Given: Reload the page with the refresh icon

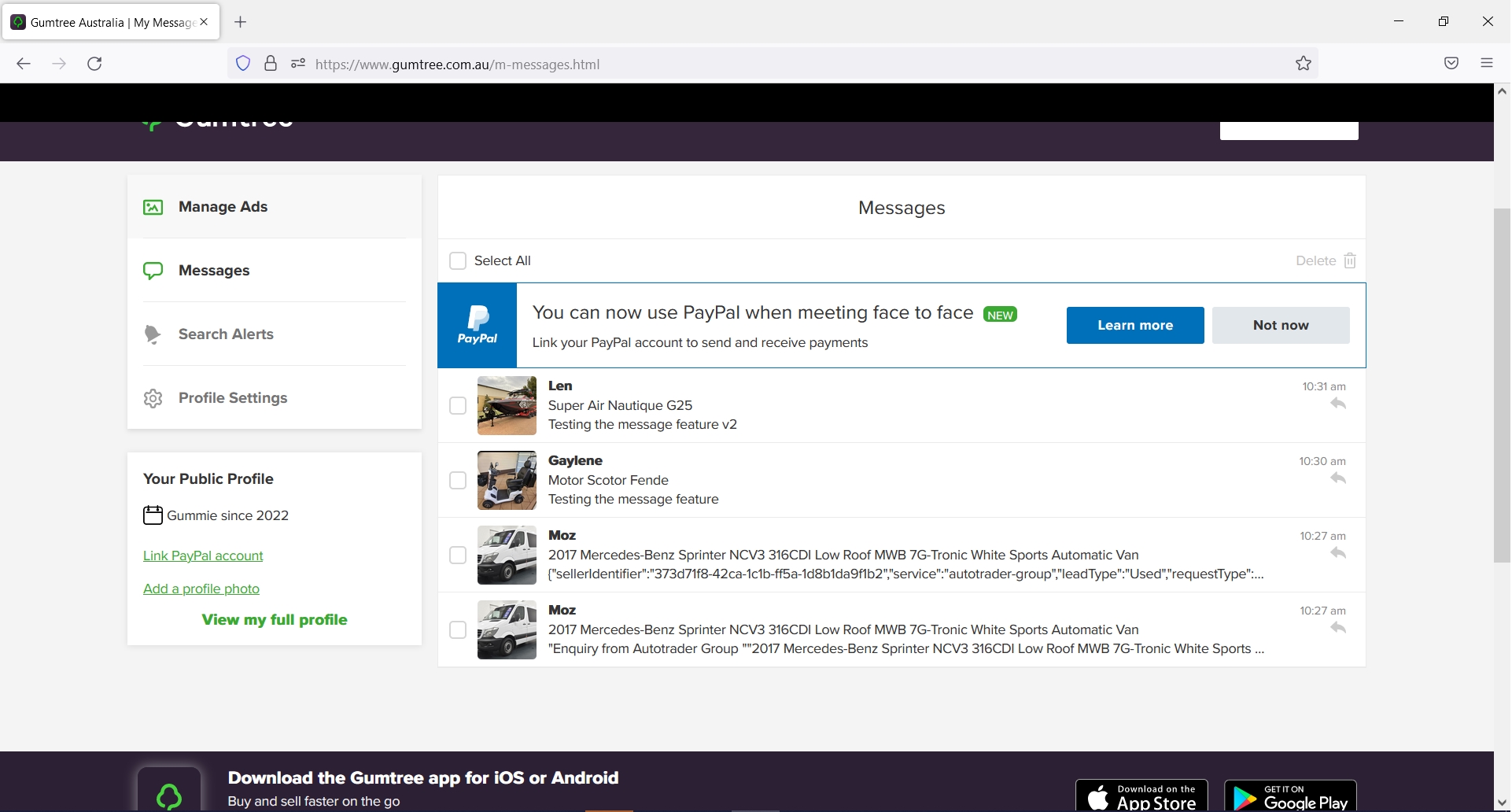Looking at the screenshot, I should point(94,64).
